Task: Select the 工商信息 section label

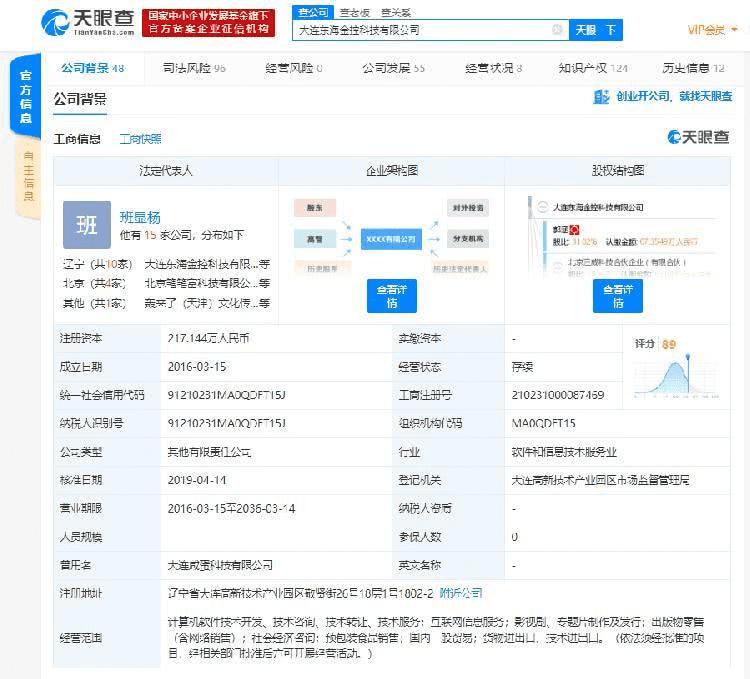Action: coord(77,139)
